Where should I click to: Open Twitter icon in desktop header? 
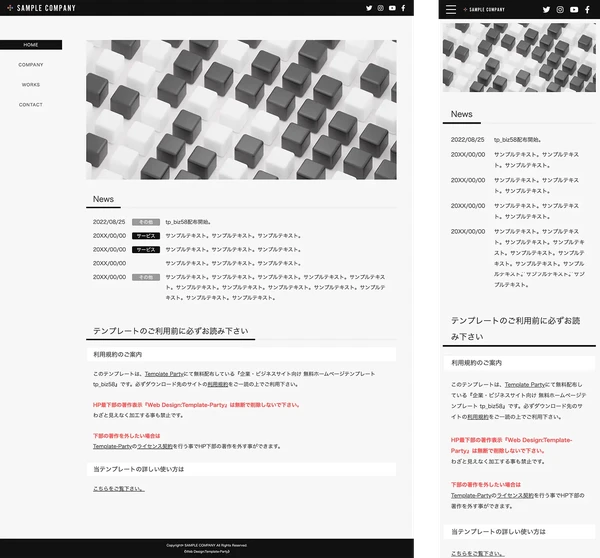pos(369,8)
